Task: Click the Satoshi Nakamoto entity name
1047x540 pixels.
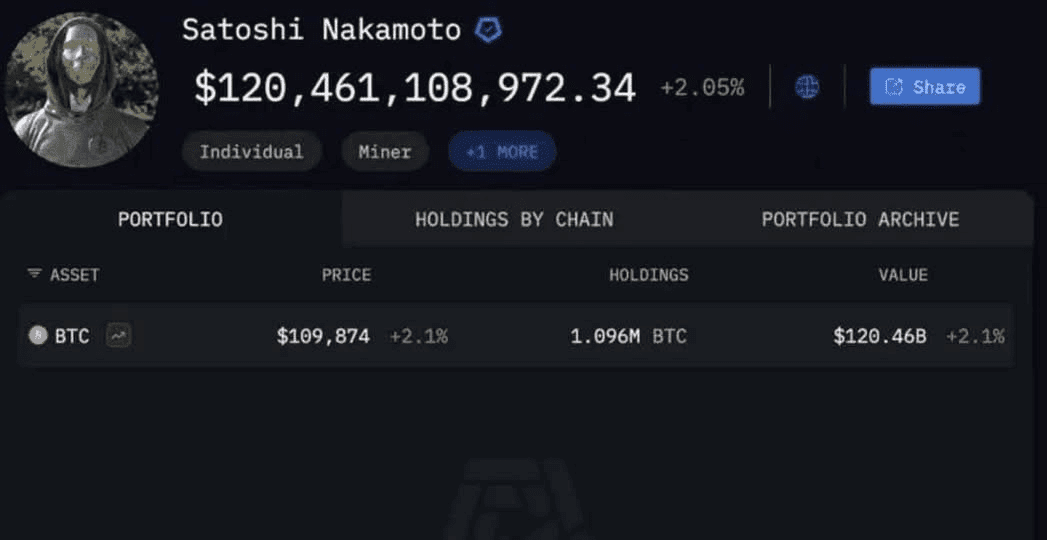Action: [x=321, y=30]
